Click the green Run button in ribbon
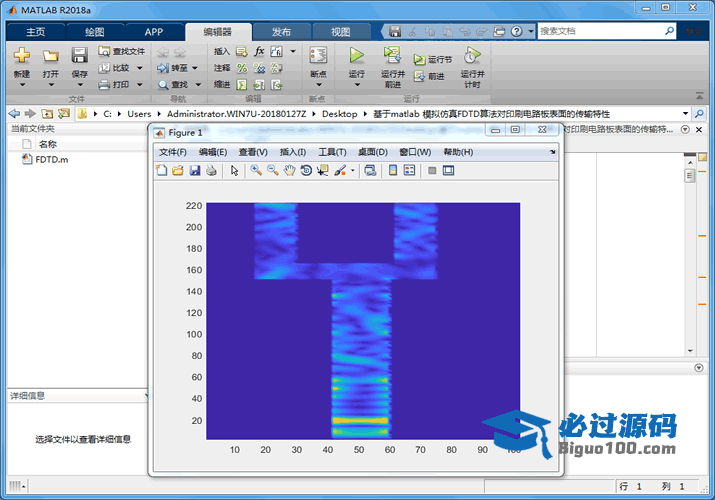 (357, 56)
